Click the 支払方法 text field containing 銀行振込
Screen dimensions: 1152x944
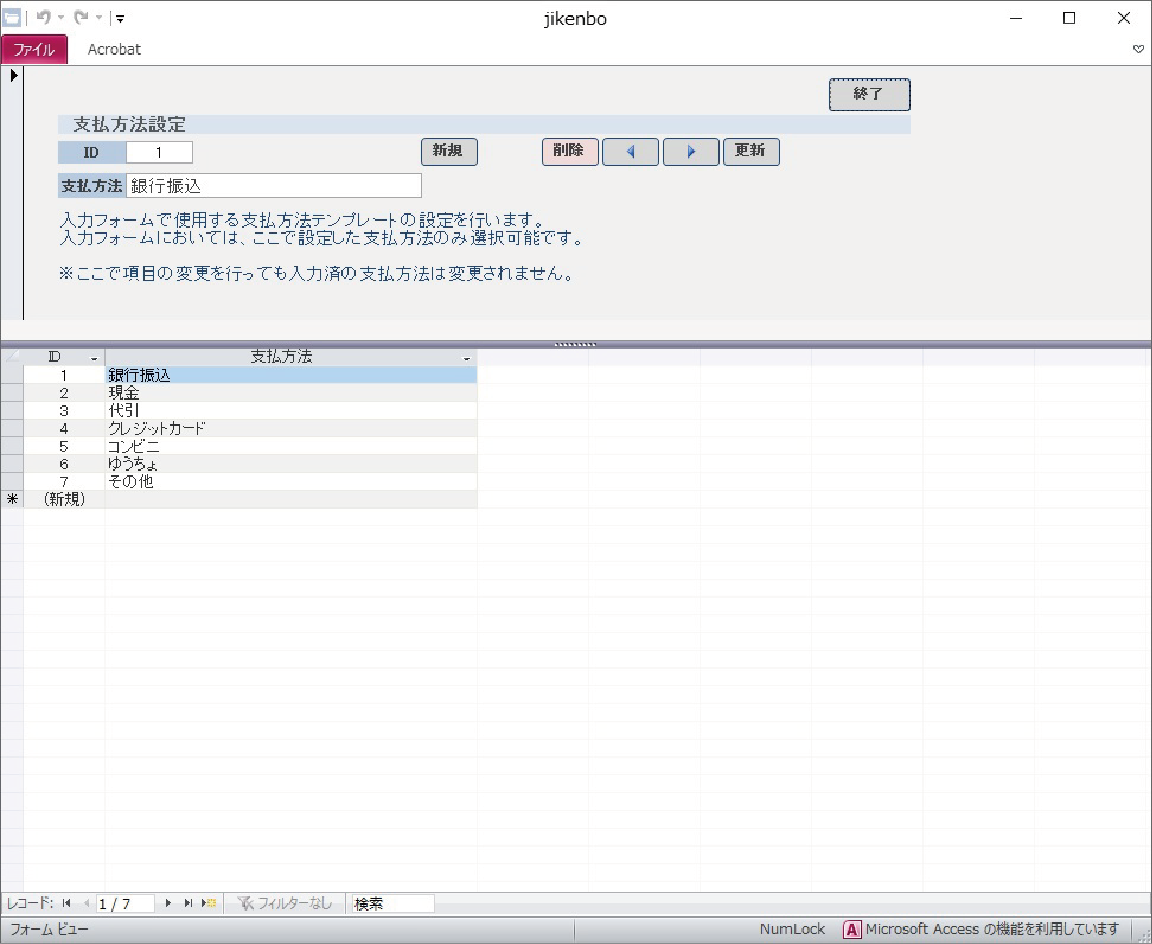[273, 186]
